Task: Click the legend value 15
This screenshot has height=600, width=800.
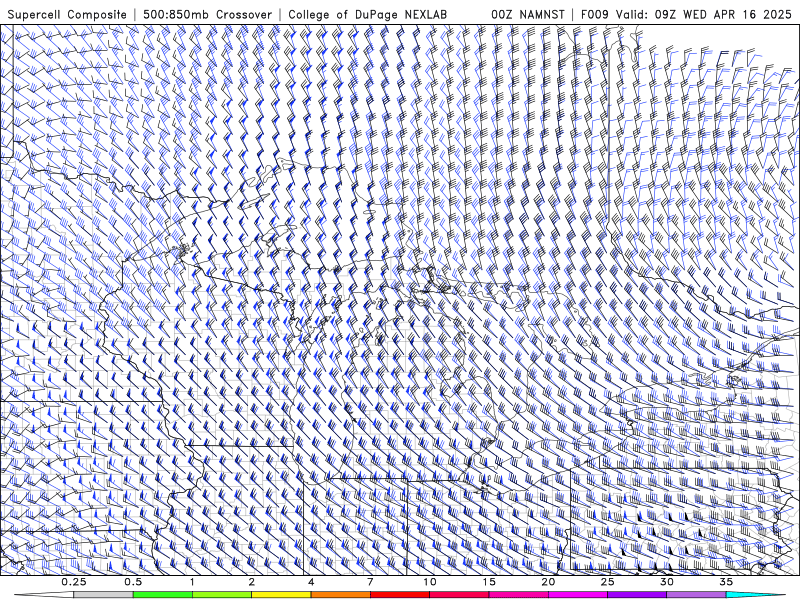Action: (x=489, y=582)
